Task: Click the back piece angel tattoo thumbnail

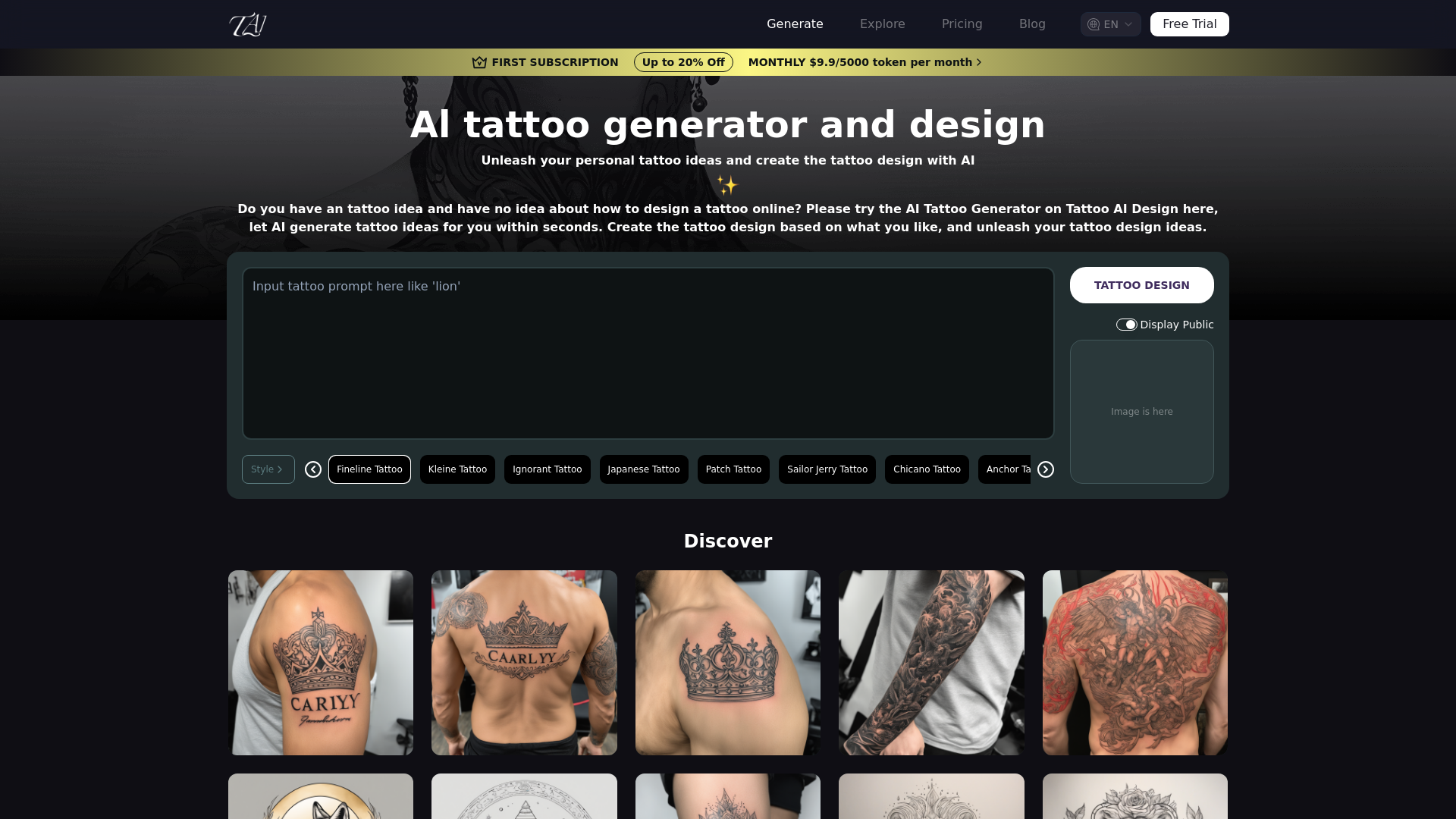Action: pyautogui.click(x=1135, y=662)
